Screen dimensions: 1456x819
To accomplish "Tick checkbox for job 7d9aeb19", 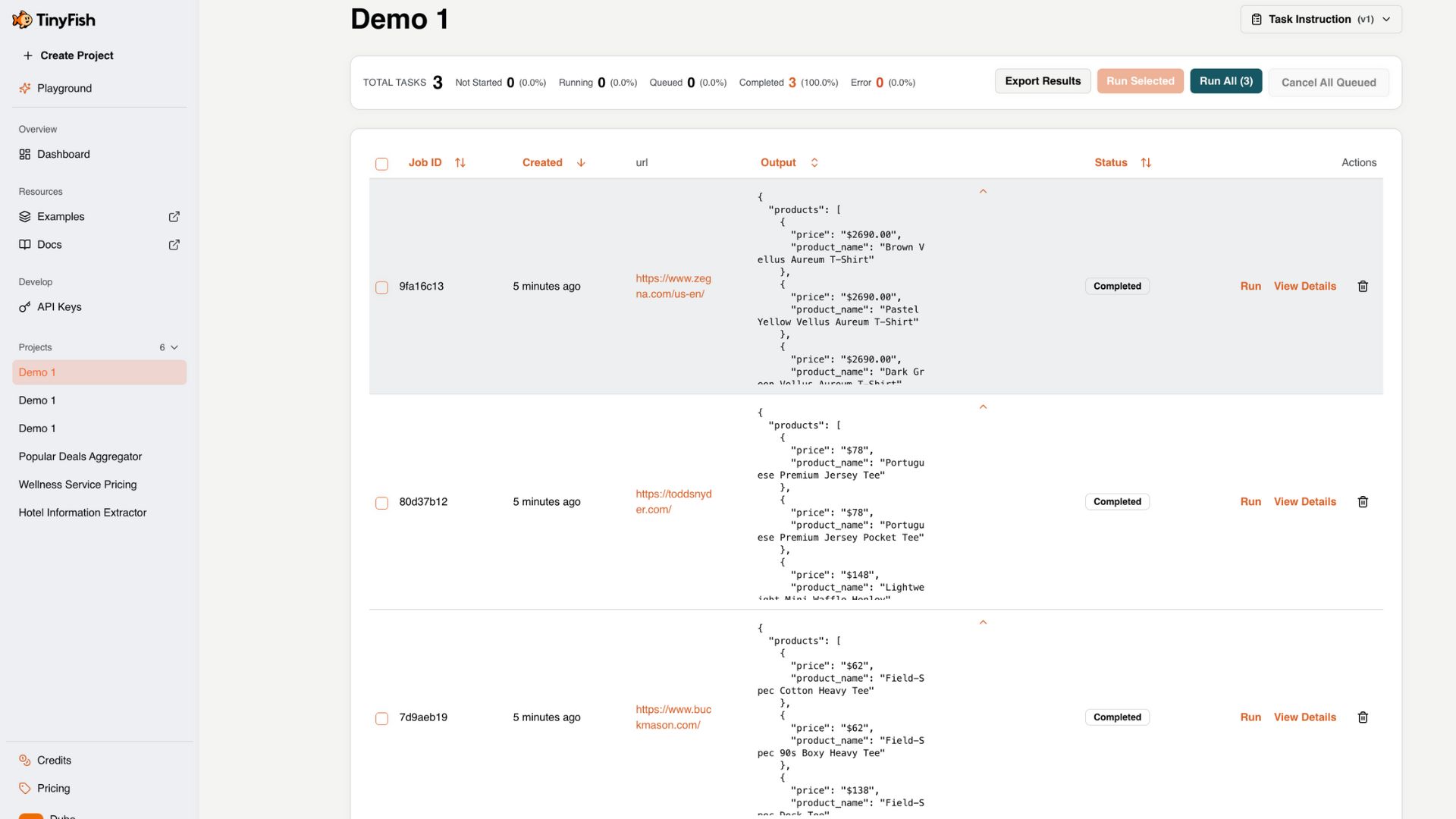I will [x=381, y=718].
